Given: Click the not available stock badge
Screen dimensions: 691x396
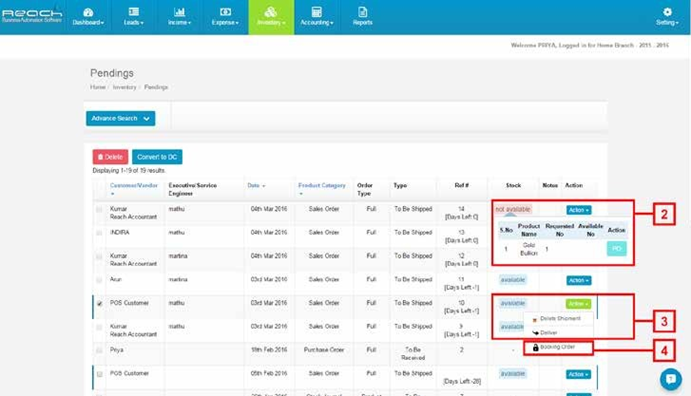Looking at the screenshot, I should pos(513,209).
